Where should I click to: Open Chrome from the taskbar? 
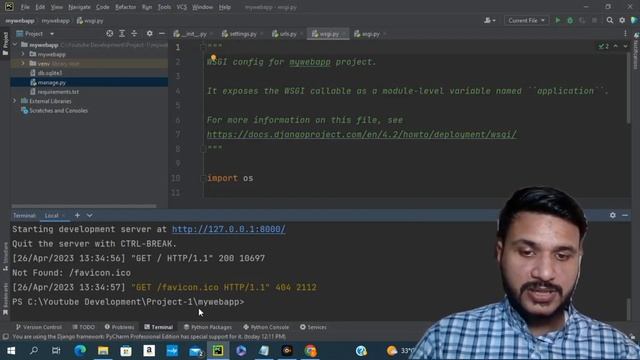(x=310, y=351)
